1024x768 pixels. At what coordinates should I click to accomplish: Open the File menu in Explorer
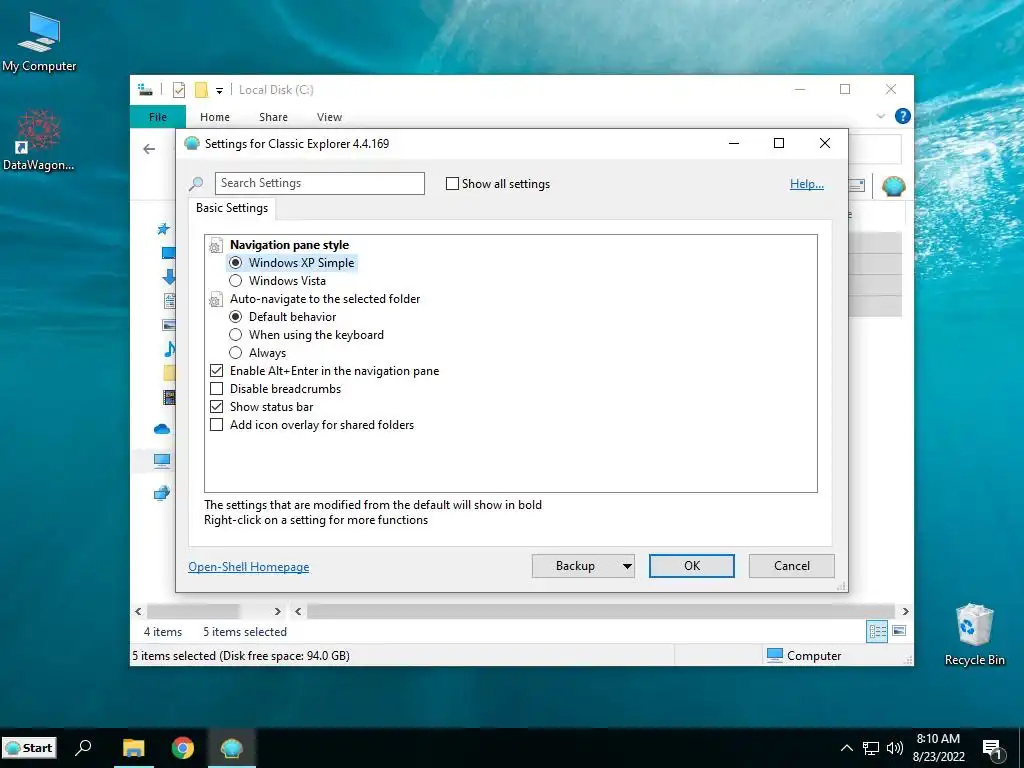pos(157,117)
